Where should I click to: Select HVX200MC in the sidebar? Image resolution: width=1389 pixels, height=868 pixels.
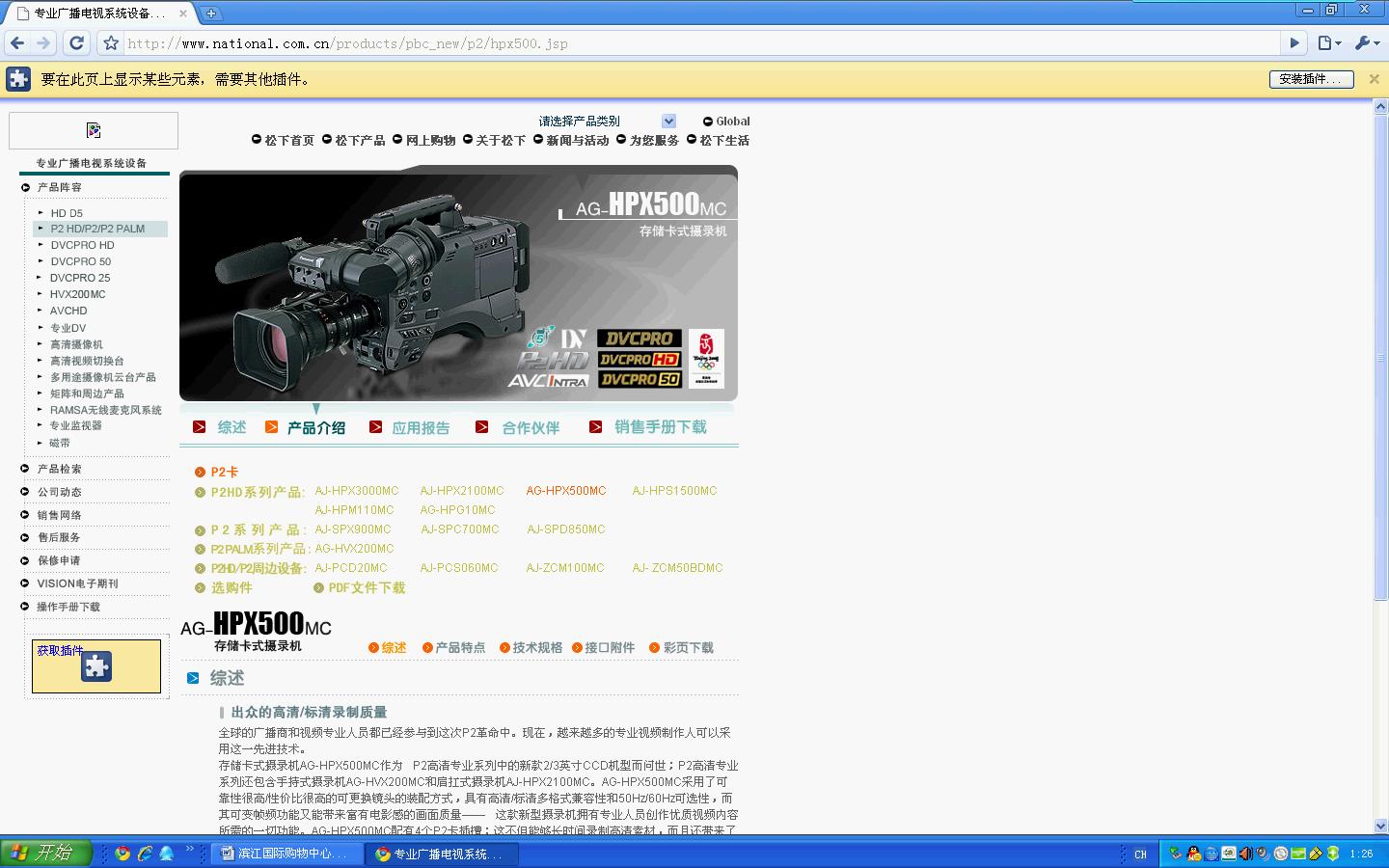(78, 294)
